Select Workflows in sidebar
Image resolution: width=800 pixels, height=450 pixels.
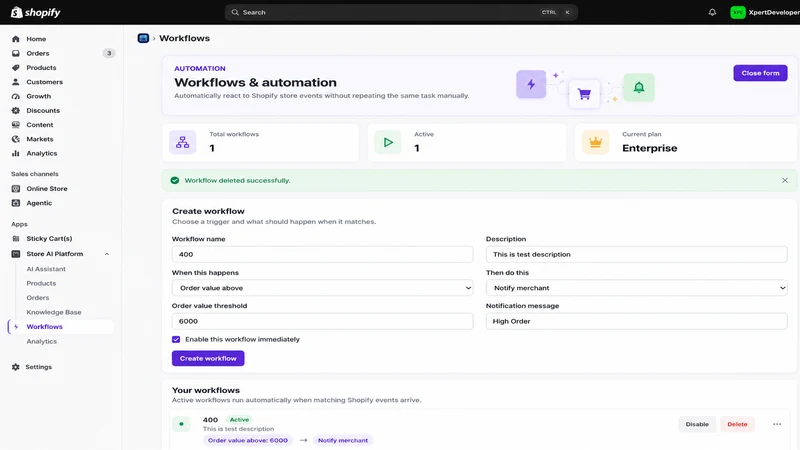point(61,327)
